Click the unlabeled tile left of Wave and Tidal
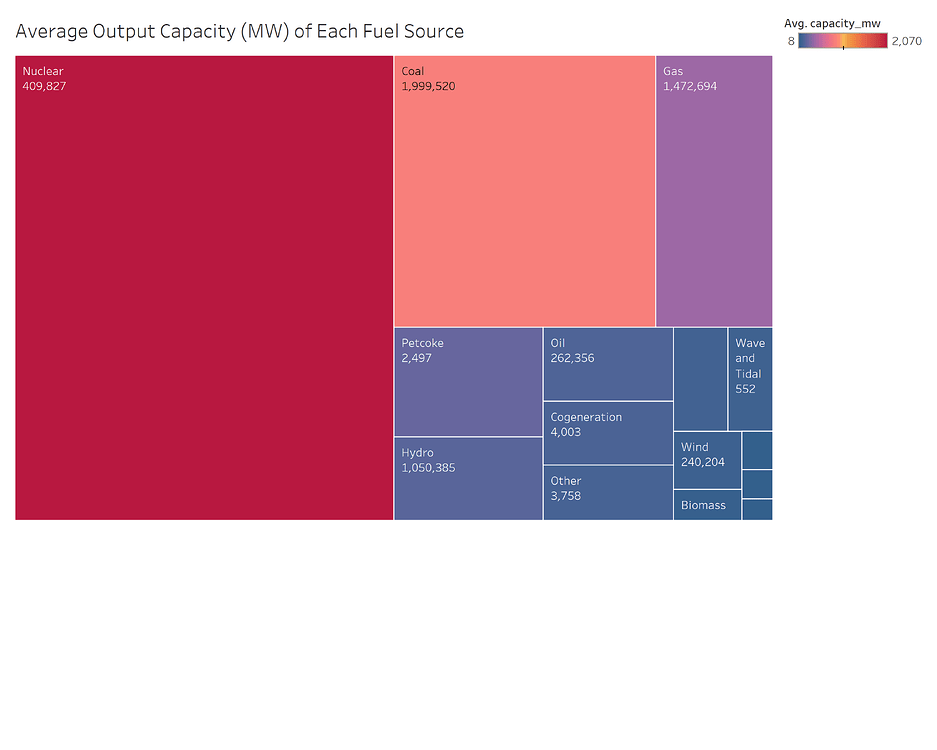The width and height of the screenshot is (937, 750). [700, 379]
